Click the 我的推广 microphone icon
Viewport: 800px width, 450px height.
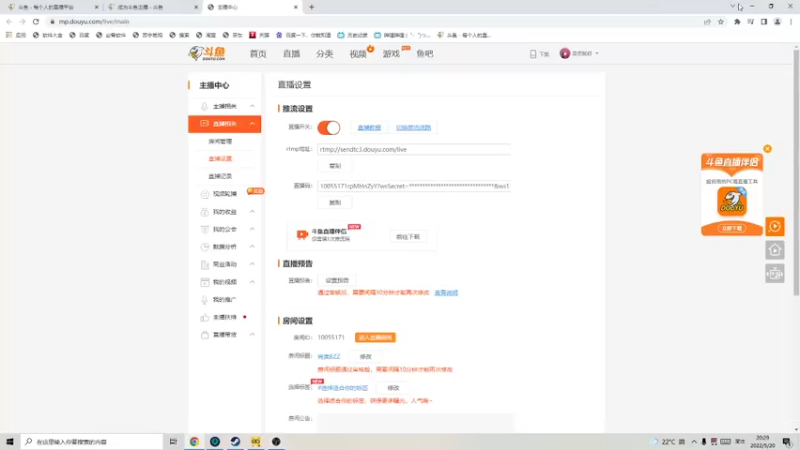(205, 299)
